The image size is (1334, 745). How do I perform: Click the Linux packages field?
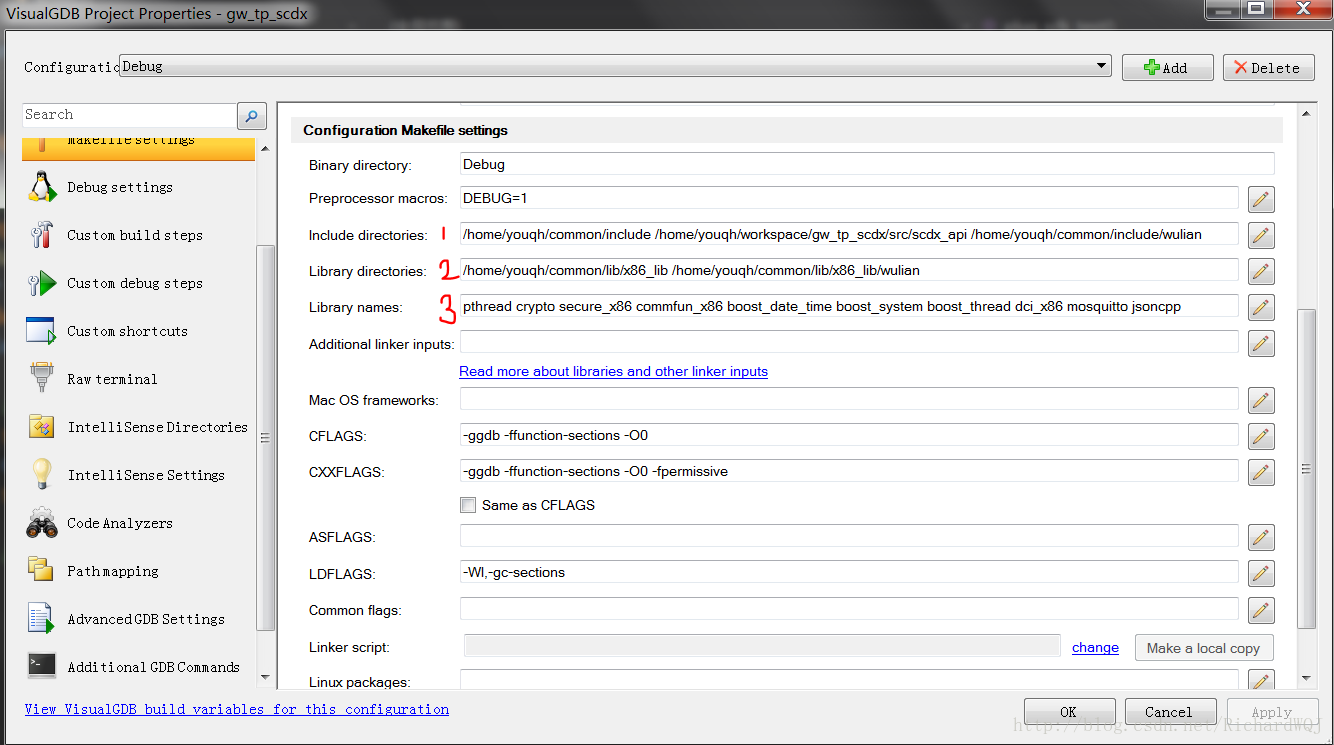pos(849,681)
